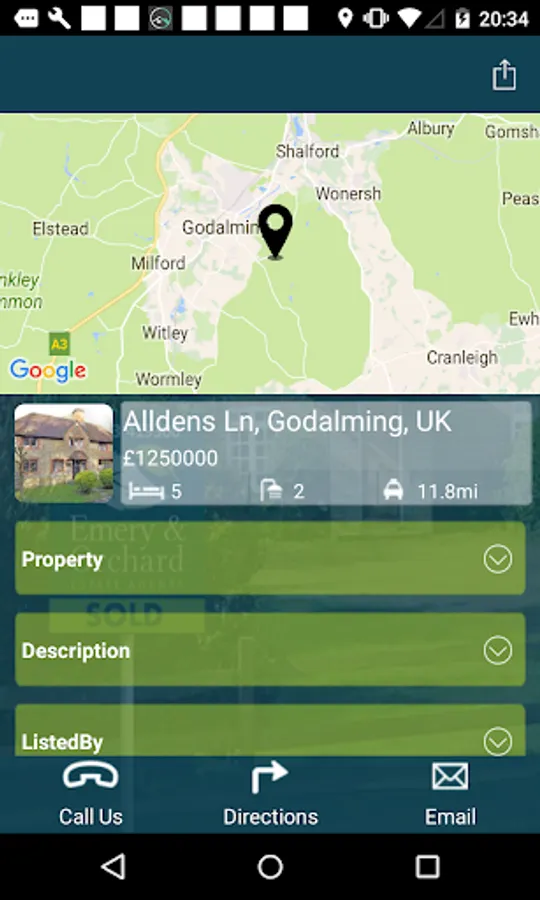Open the property cottage thumbnail photo
540x900 pixels.
coord(64,453)
